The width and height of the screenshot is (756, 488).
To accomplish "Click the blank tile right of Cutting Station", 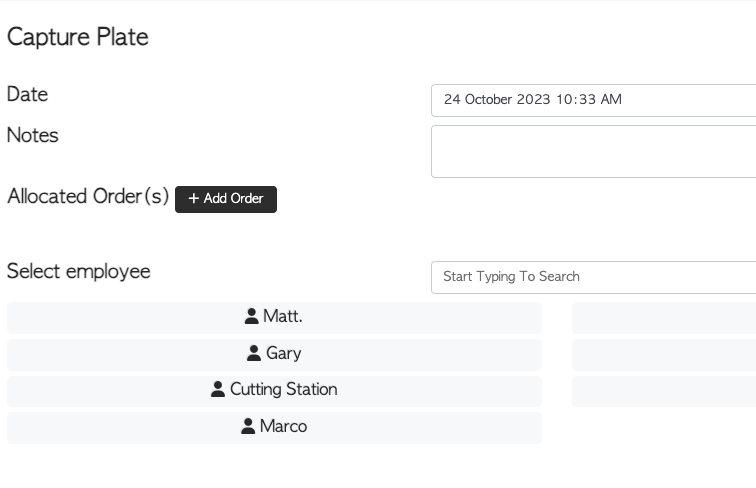I will tap(663, 390).
